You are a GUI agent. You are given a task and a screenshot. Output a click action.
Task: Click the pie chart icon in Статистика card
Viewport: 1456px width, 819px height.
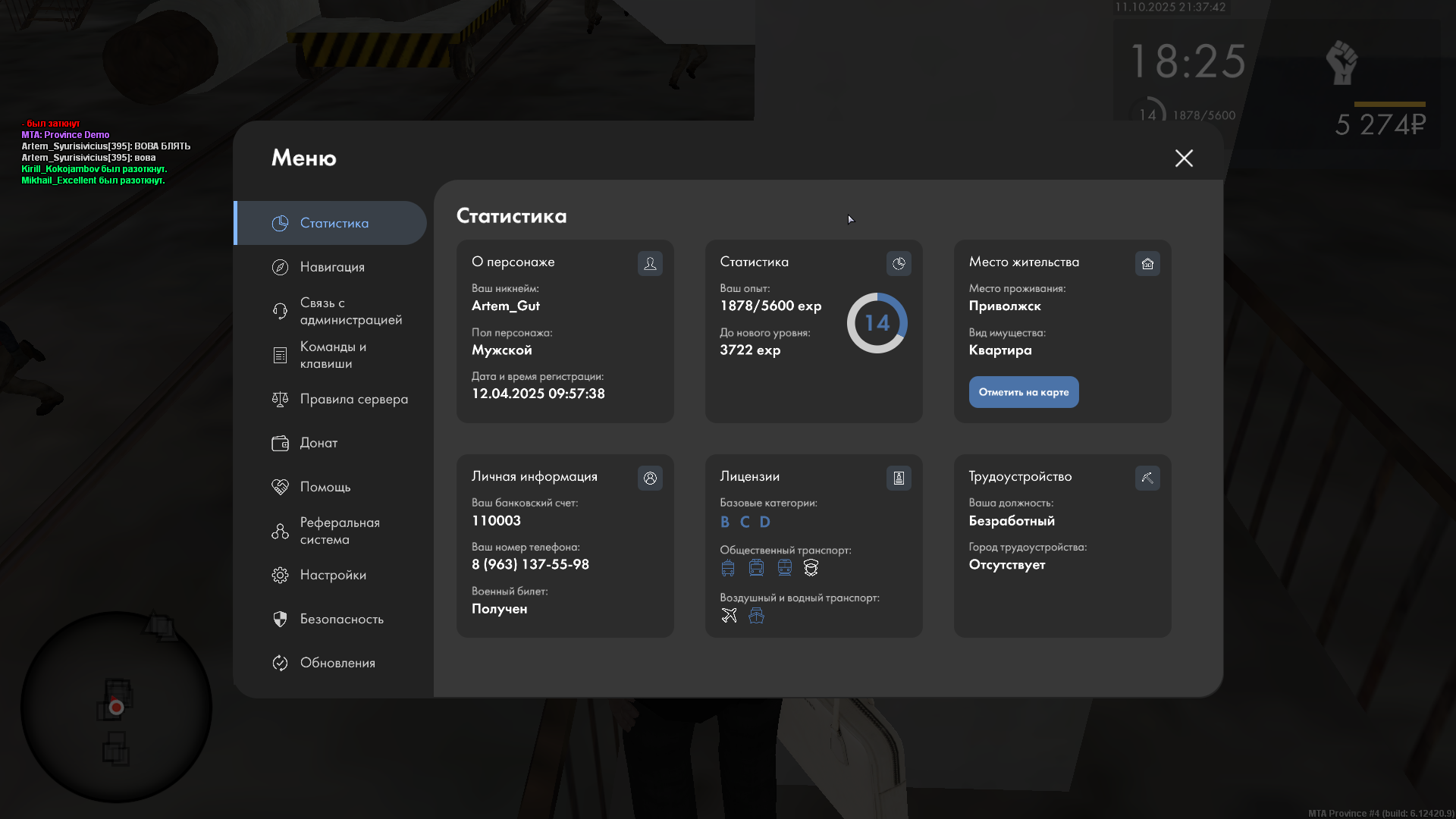tap(899, 263)
